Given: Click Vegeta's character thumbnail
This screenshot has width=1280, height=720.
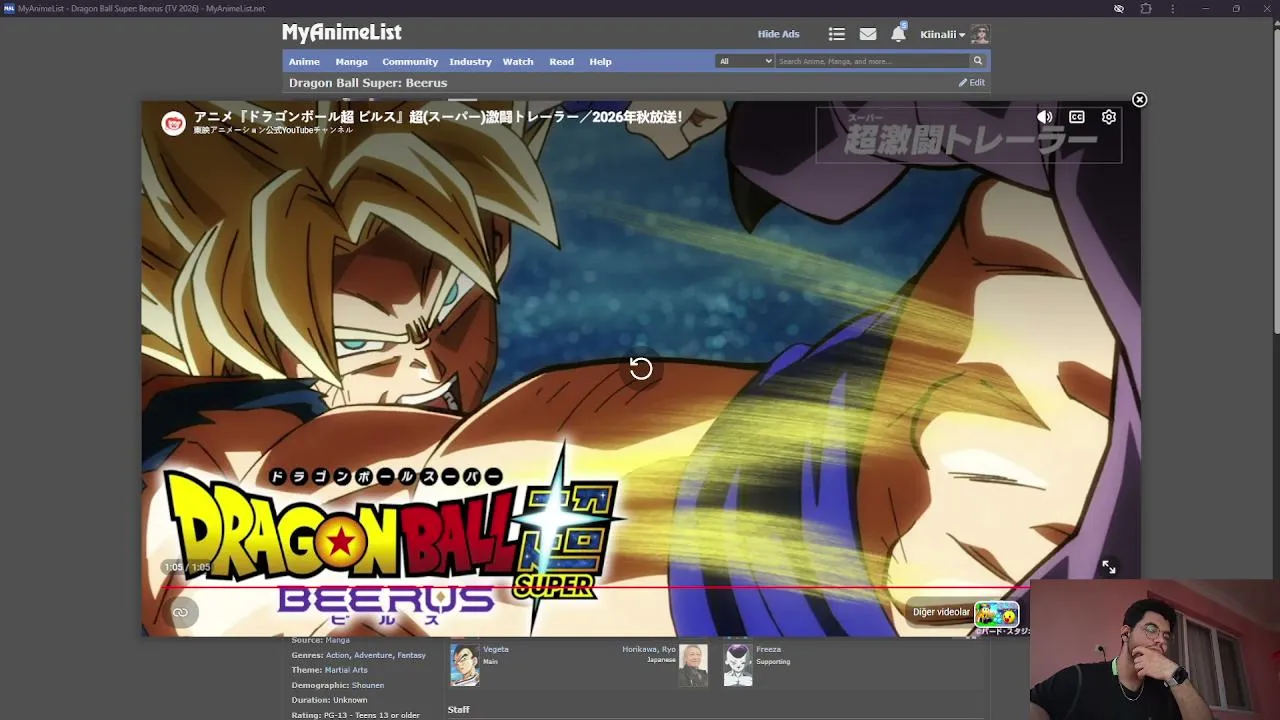Looking at the screenshot, I should click(x=464, y=664).
